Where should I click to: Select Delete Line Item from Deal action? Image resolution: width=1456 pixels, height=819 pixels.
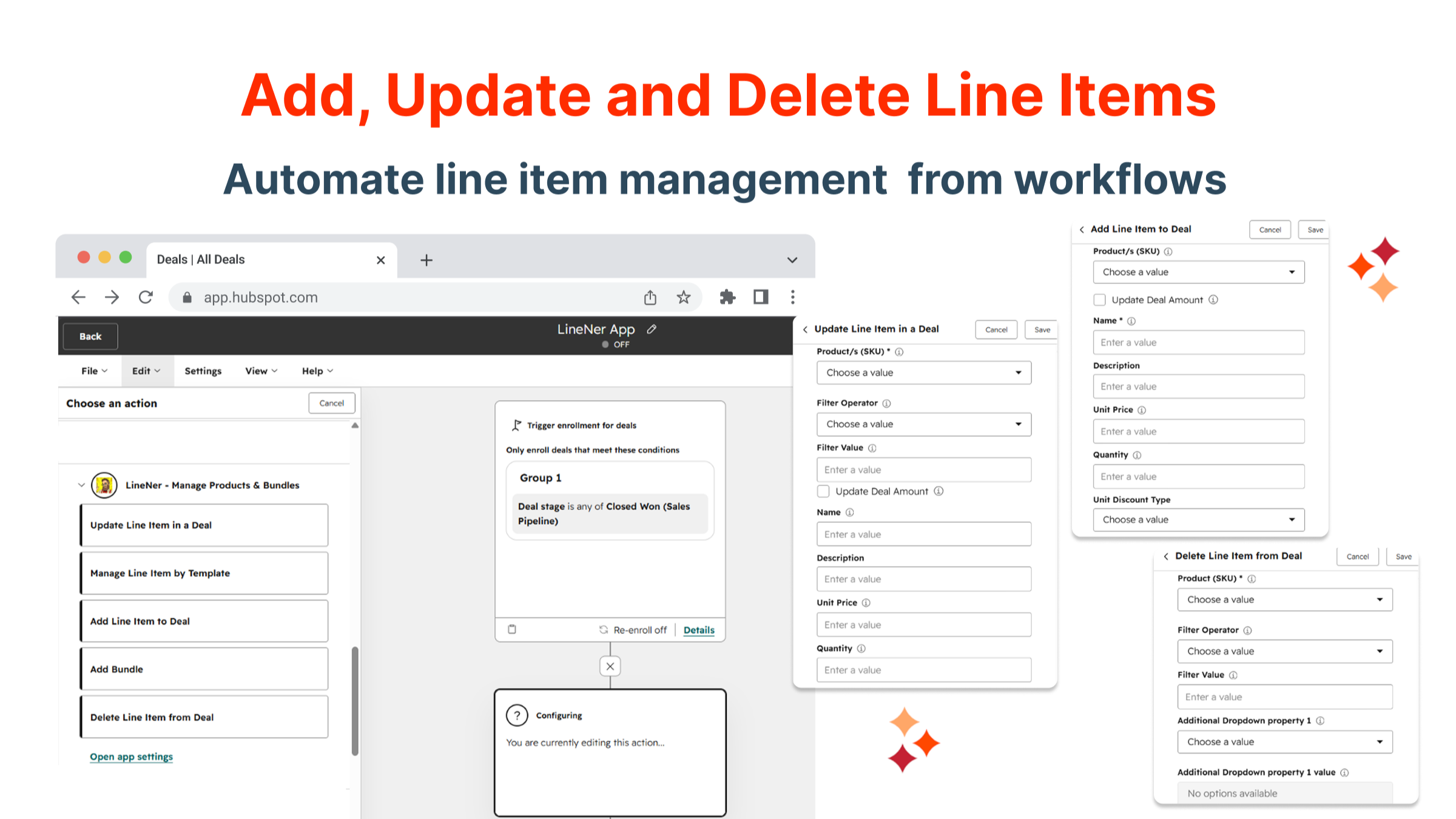pyautogui.click(x=204, y=716)
